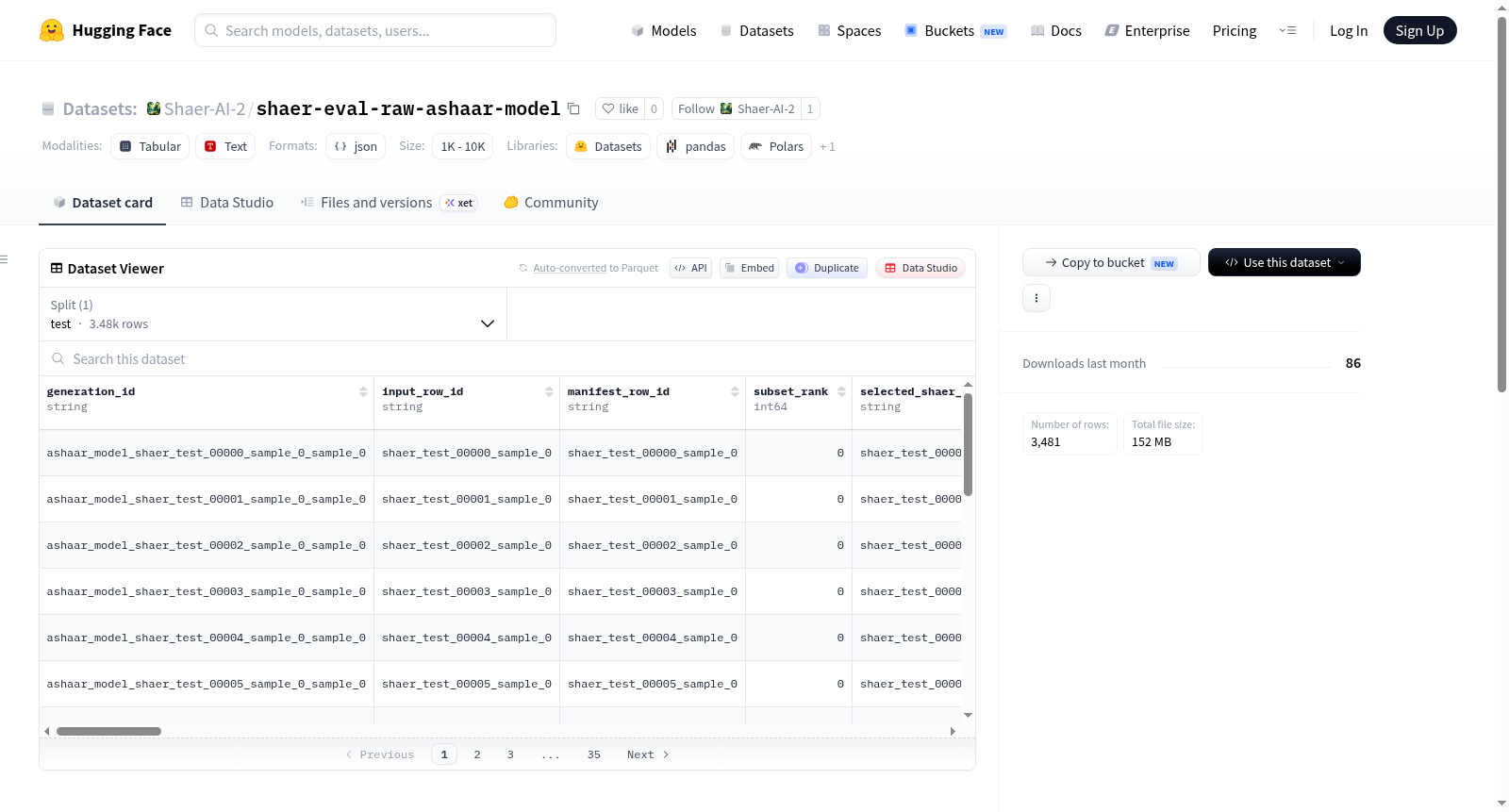
Task: Switch to Files and versions tab
Action: tap(389, 202)
